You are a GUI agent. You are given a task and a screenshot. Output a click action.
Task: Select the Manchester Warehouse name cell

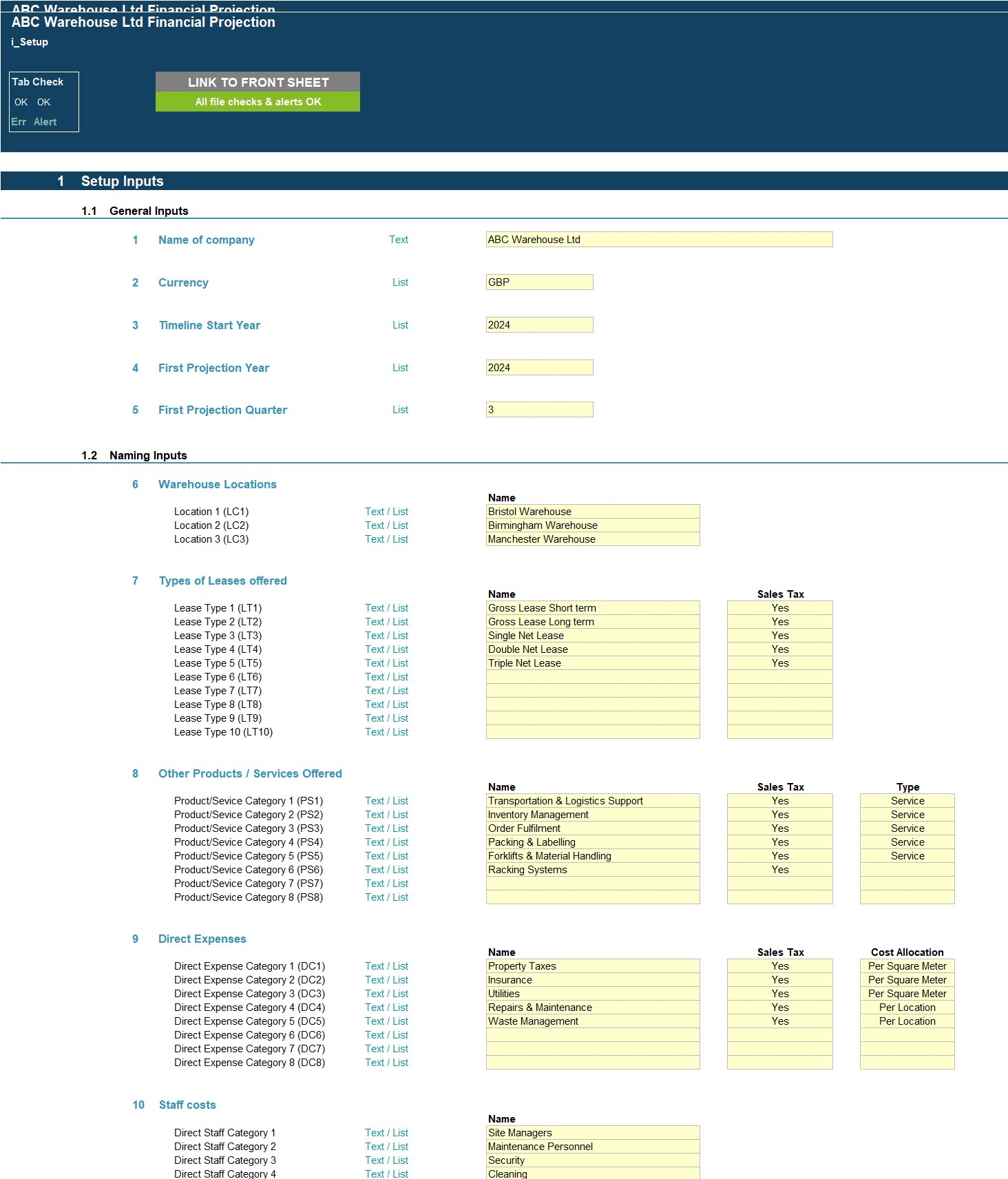tap(593, 539)
